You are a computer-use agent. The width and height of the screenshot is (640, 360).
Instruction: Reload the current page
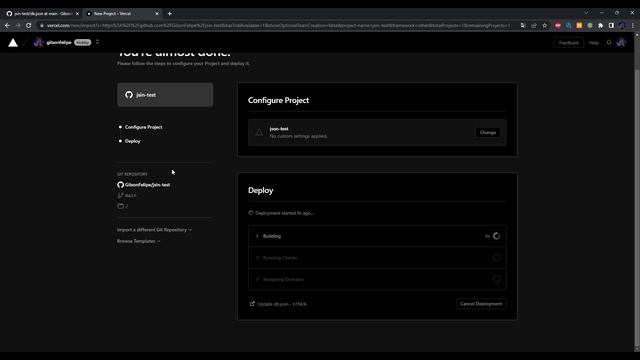pos(29,25)
